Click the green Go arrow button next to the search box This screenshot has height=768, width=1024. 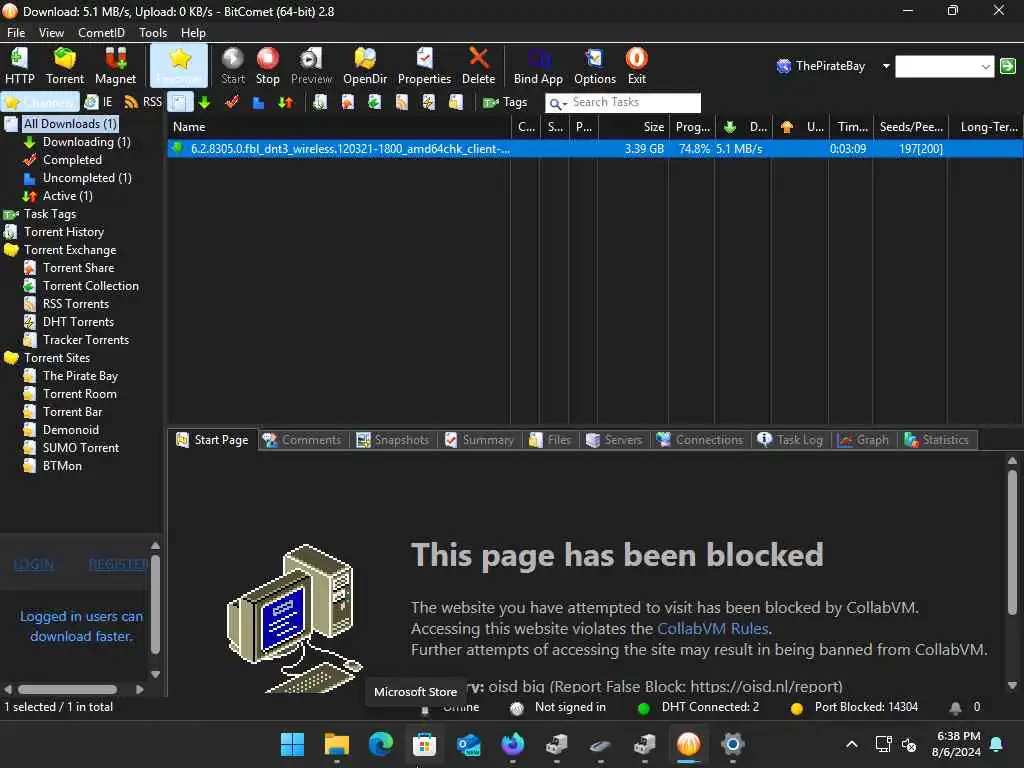coord(1008,66)
